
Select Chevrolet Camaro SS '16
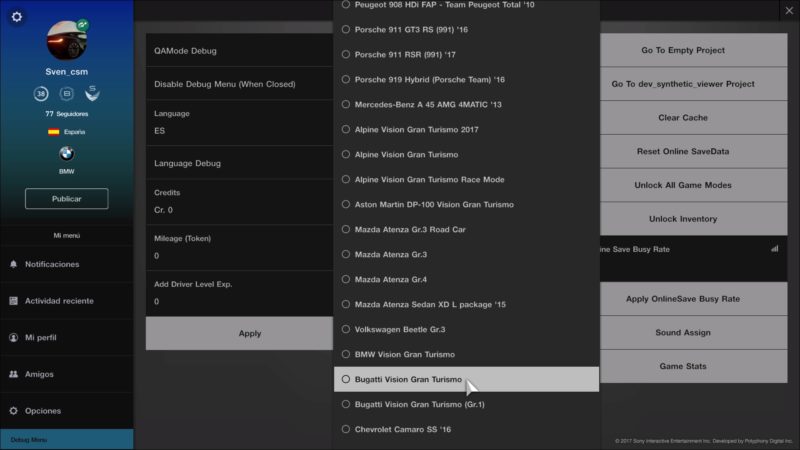466,430
